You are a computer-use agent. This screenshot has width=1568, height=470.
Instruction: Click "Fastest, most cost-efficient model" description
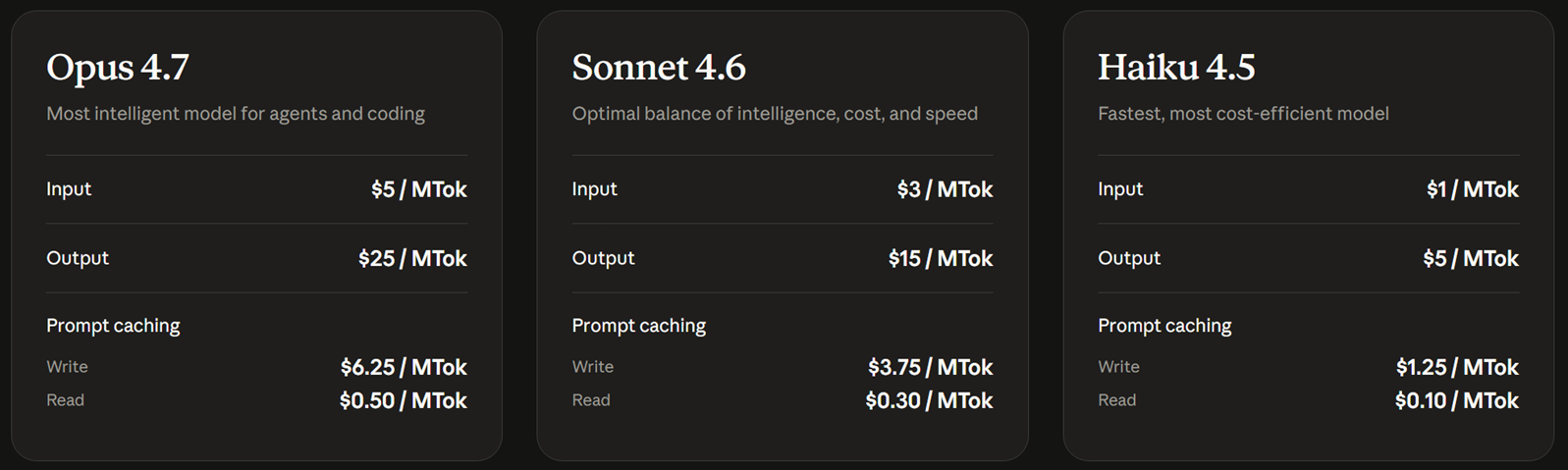1243,114
